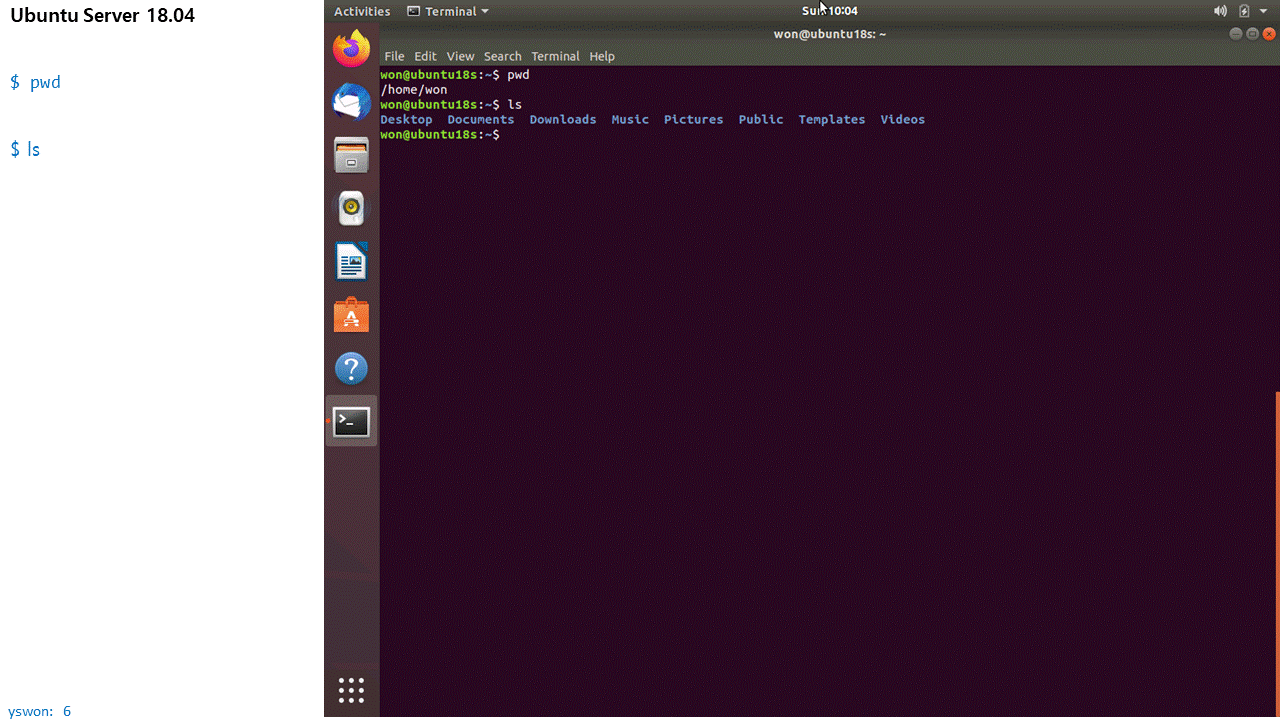Close the terminal window

(x=1268, y=33)
